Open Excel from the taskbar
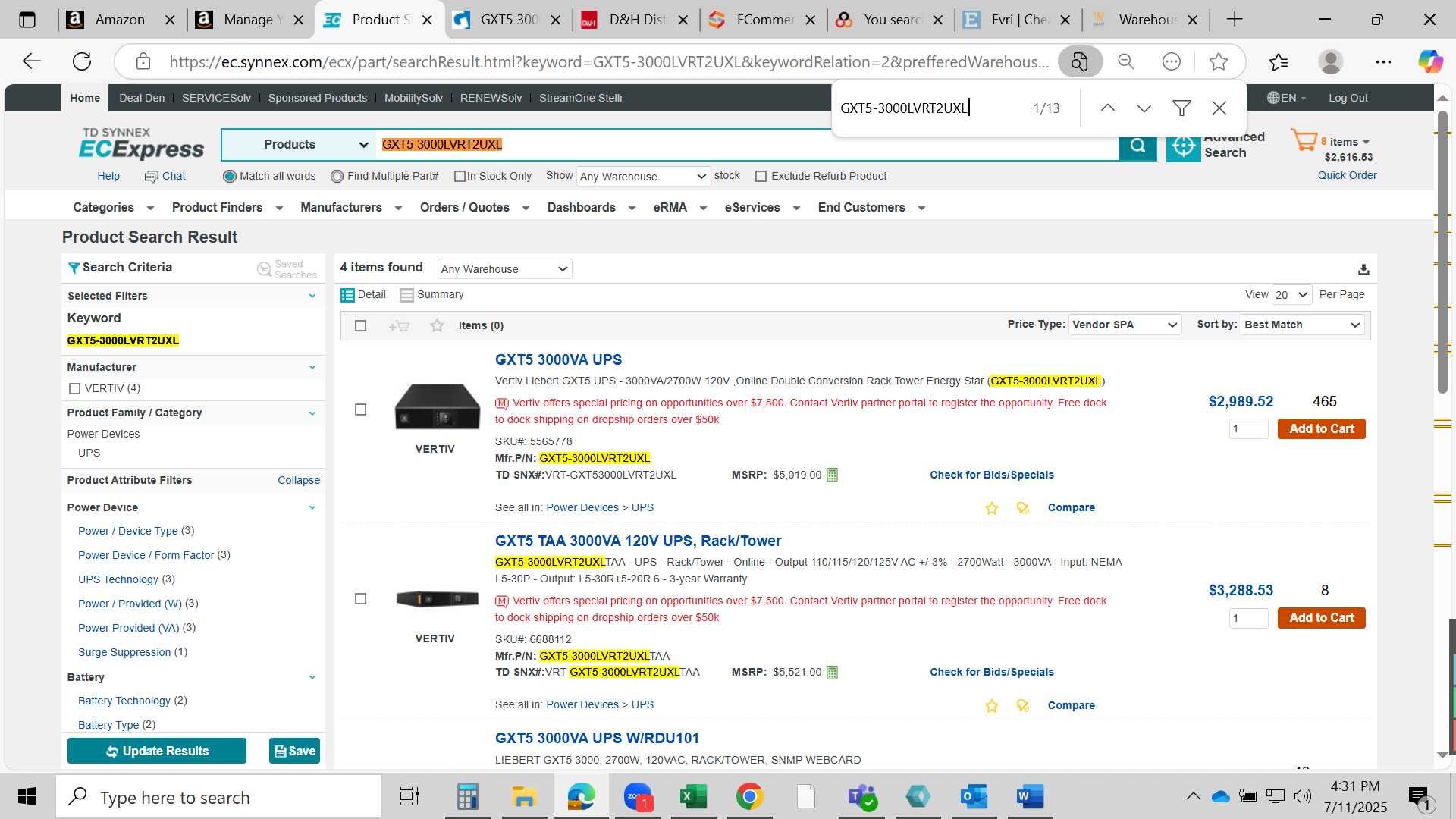Viewport: 1456px width, 819px height. click(x=692, y=796)
